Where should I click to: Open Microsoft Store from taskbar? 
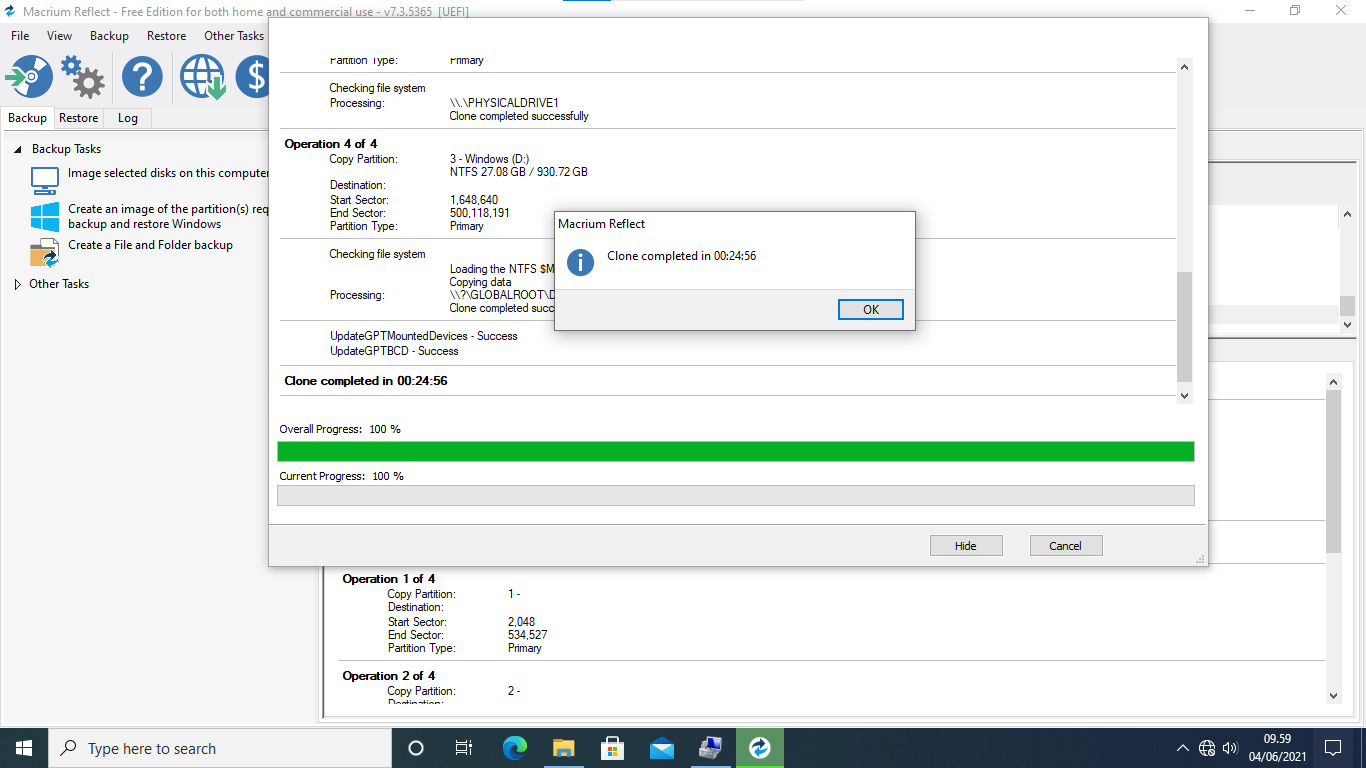coord(612,748)
